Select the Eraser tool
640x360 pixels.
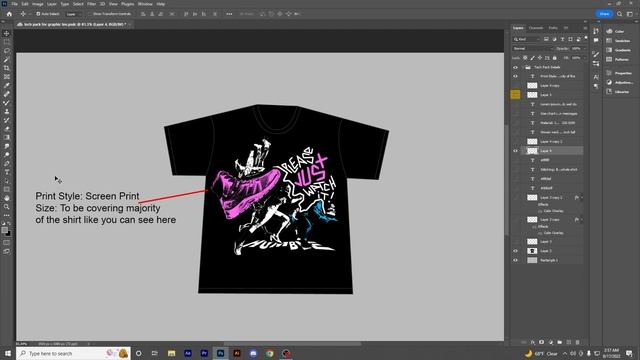[x=7, y=129]
